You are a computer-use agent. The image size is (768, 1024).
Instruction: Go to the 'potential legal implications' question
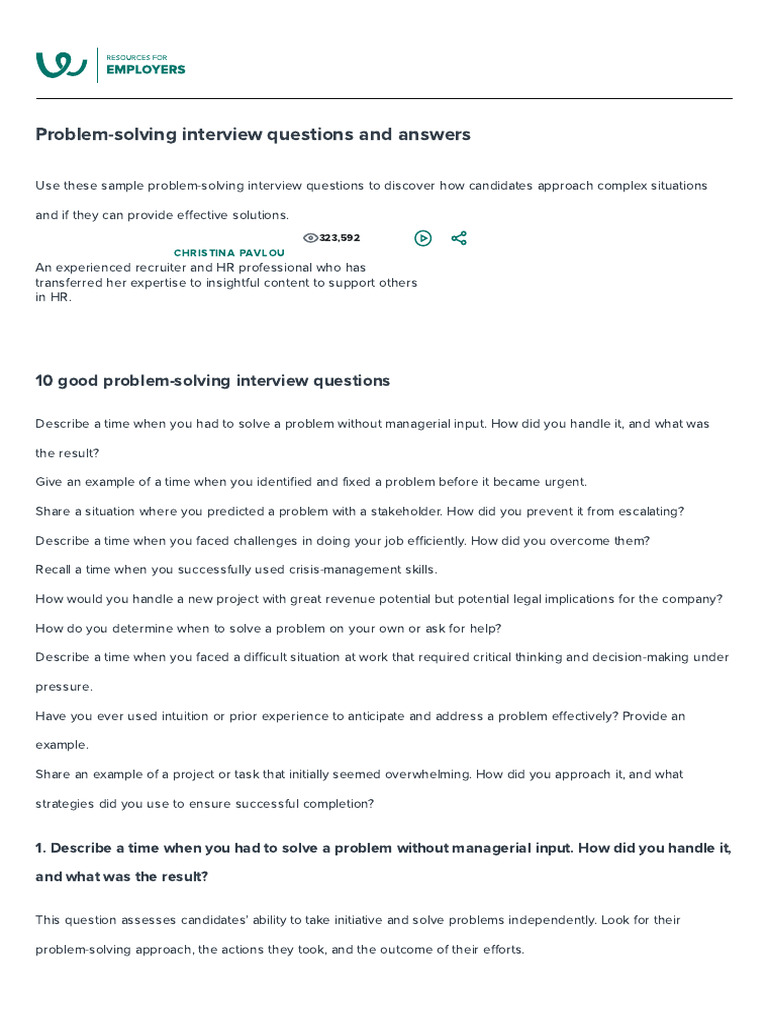[379, 599]
